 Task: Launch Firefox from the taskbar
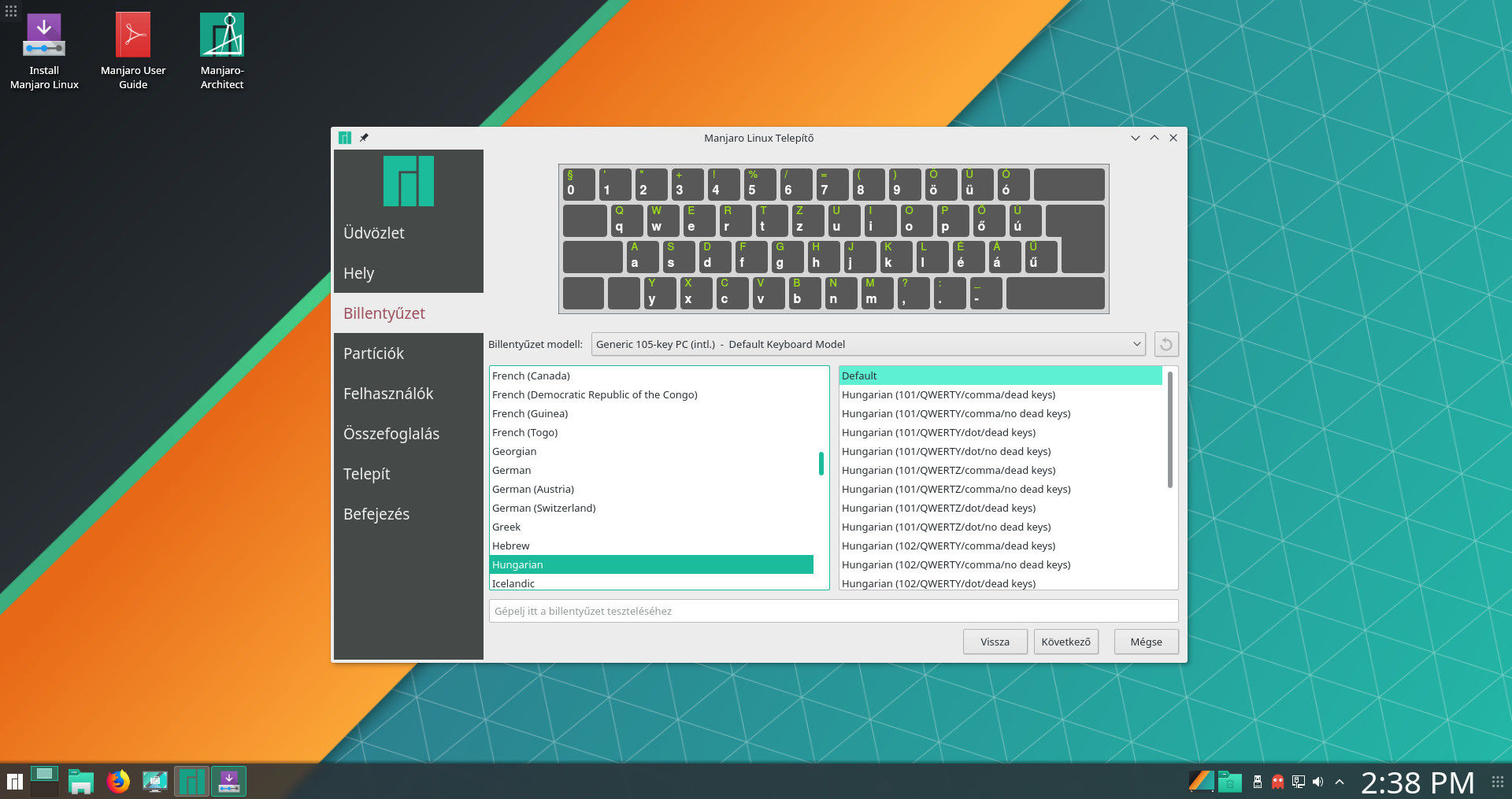coord(118,782)
